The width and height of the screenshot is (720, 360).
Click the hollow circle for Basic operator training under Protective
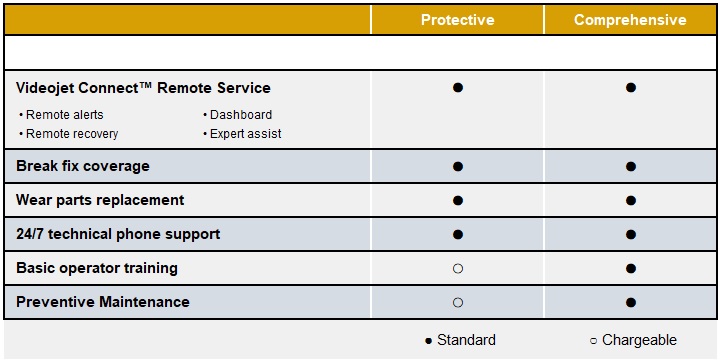click(457, 269)
